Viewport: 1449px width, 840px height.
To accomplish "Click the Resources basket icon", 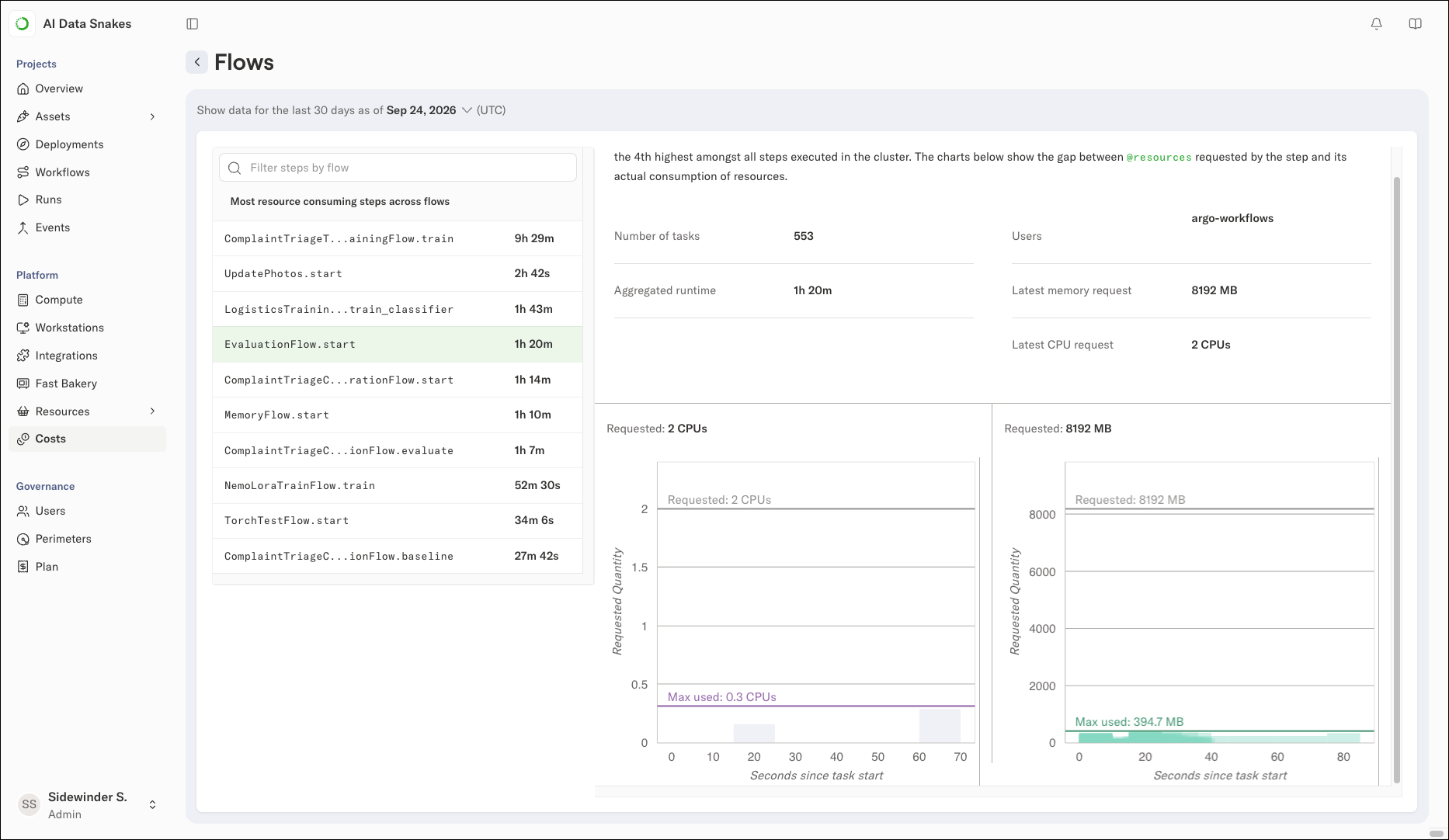I will pyautogui.click(x=23, y=411).
